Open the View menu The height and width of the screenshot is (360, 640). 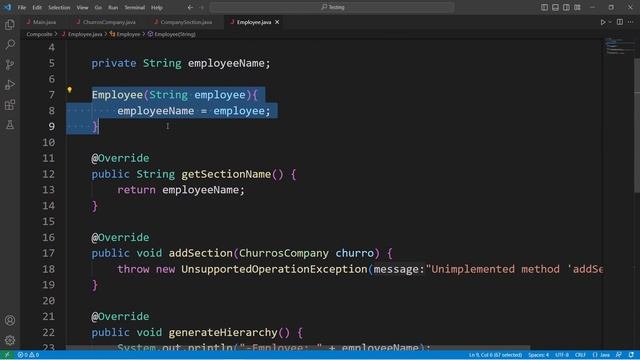(82, 7)
